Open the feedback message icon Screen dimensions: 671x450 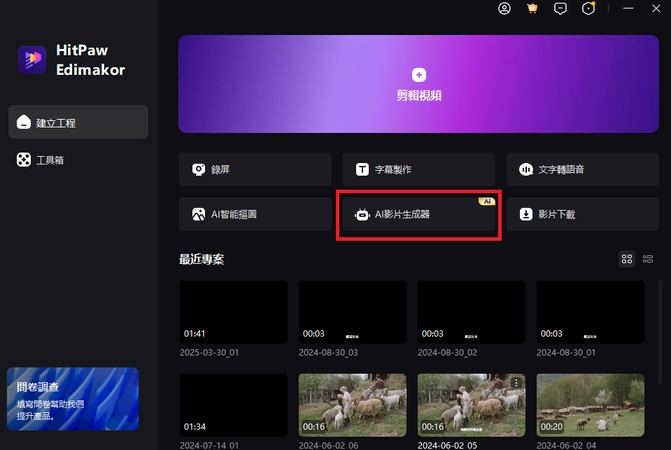coord(560,9)
